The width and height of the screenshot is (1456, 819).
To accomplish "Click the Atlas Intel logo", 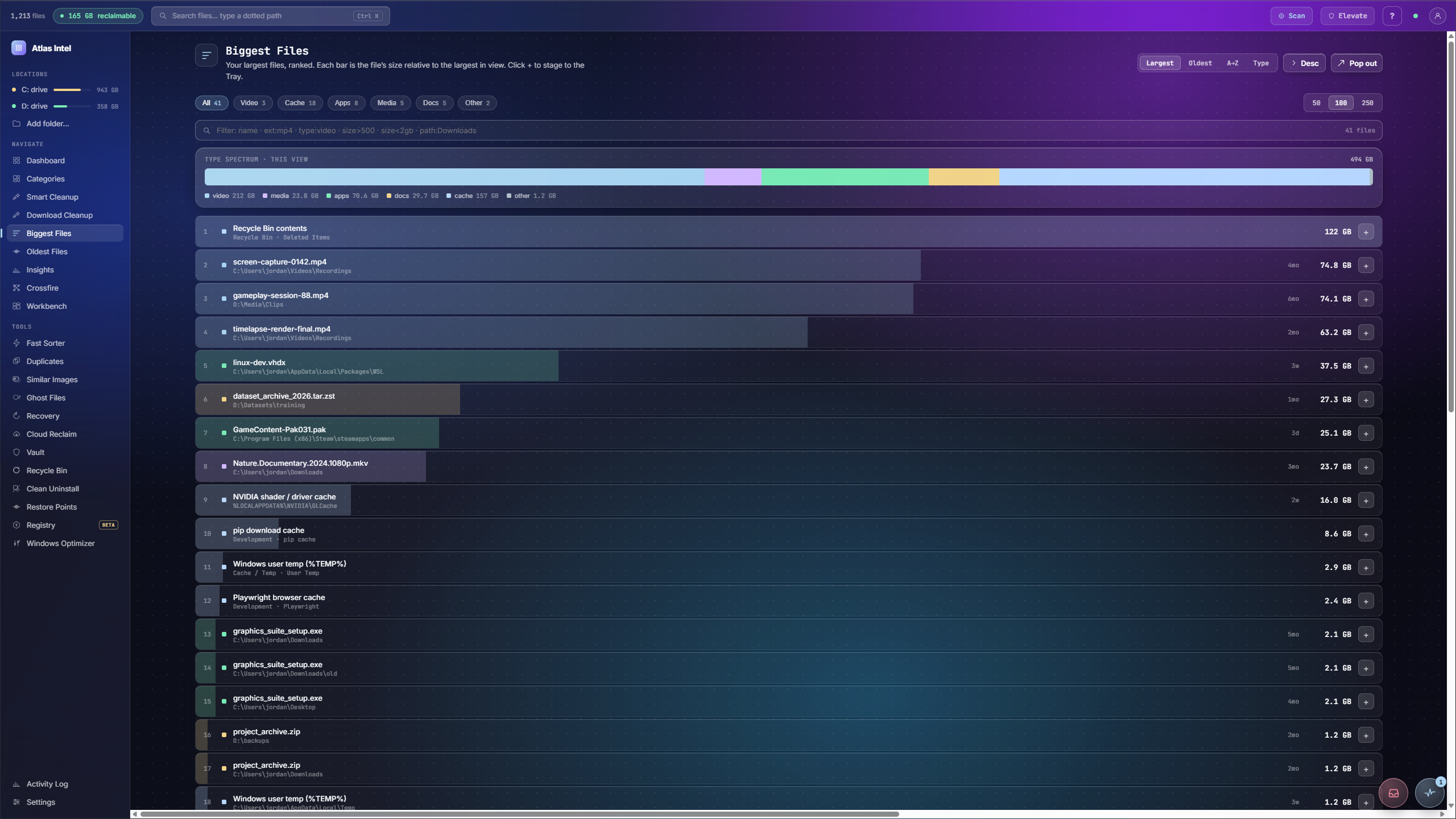I will (19, 48).
